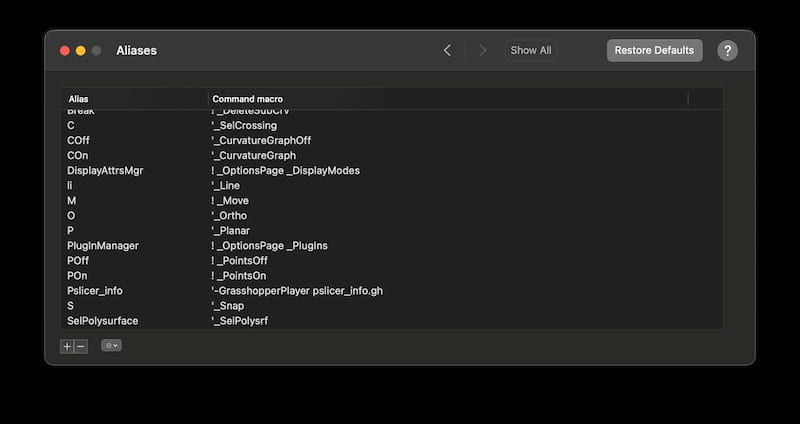Remove alias with the minus button

click(81, 346)
